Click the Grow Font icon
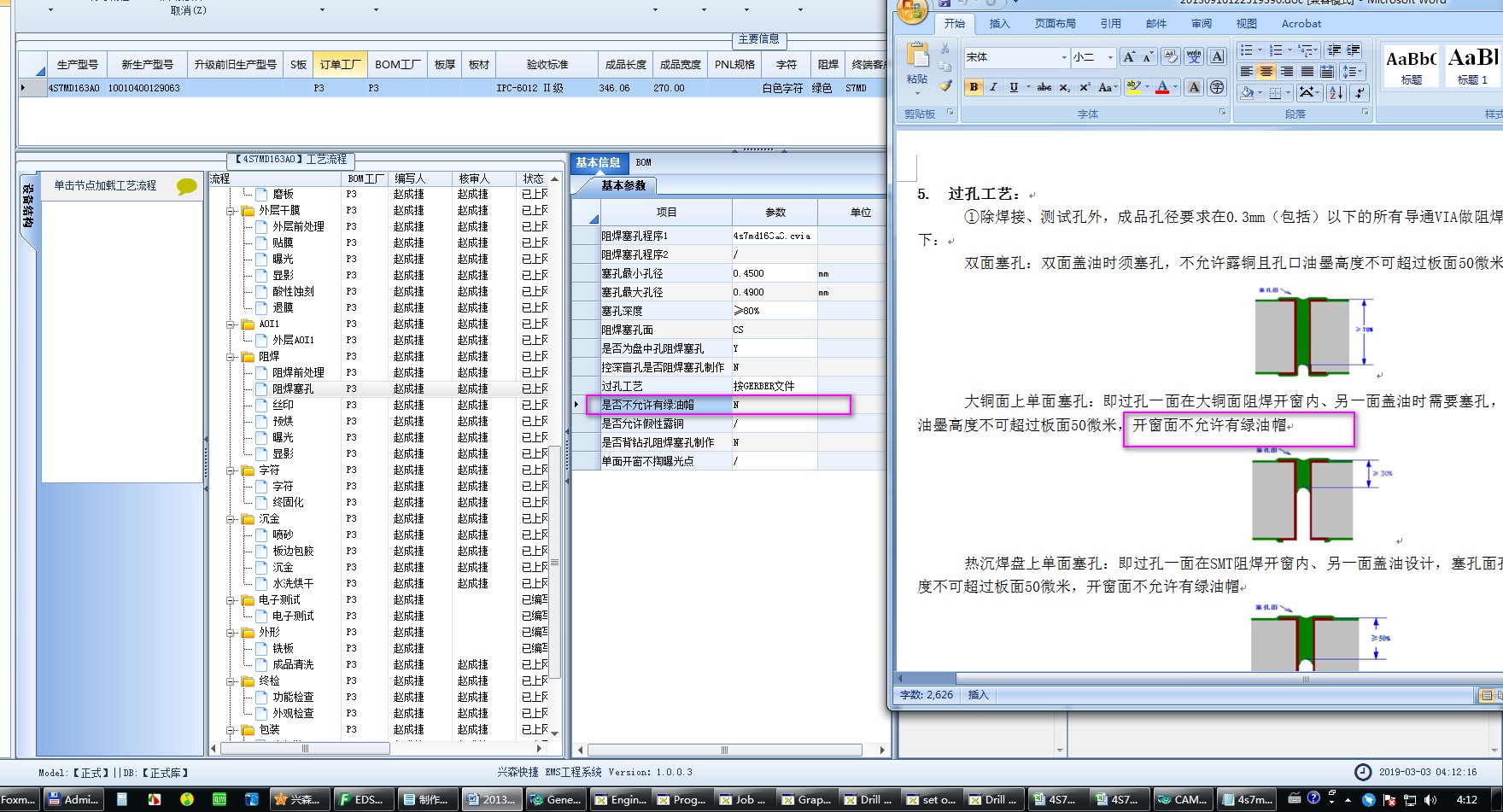This screenshot has height=812, width=1503. [x=1129, y=57]
